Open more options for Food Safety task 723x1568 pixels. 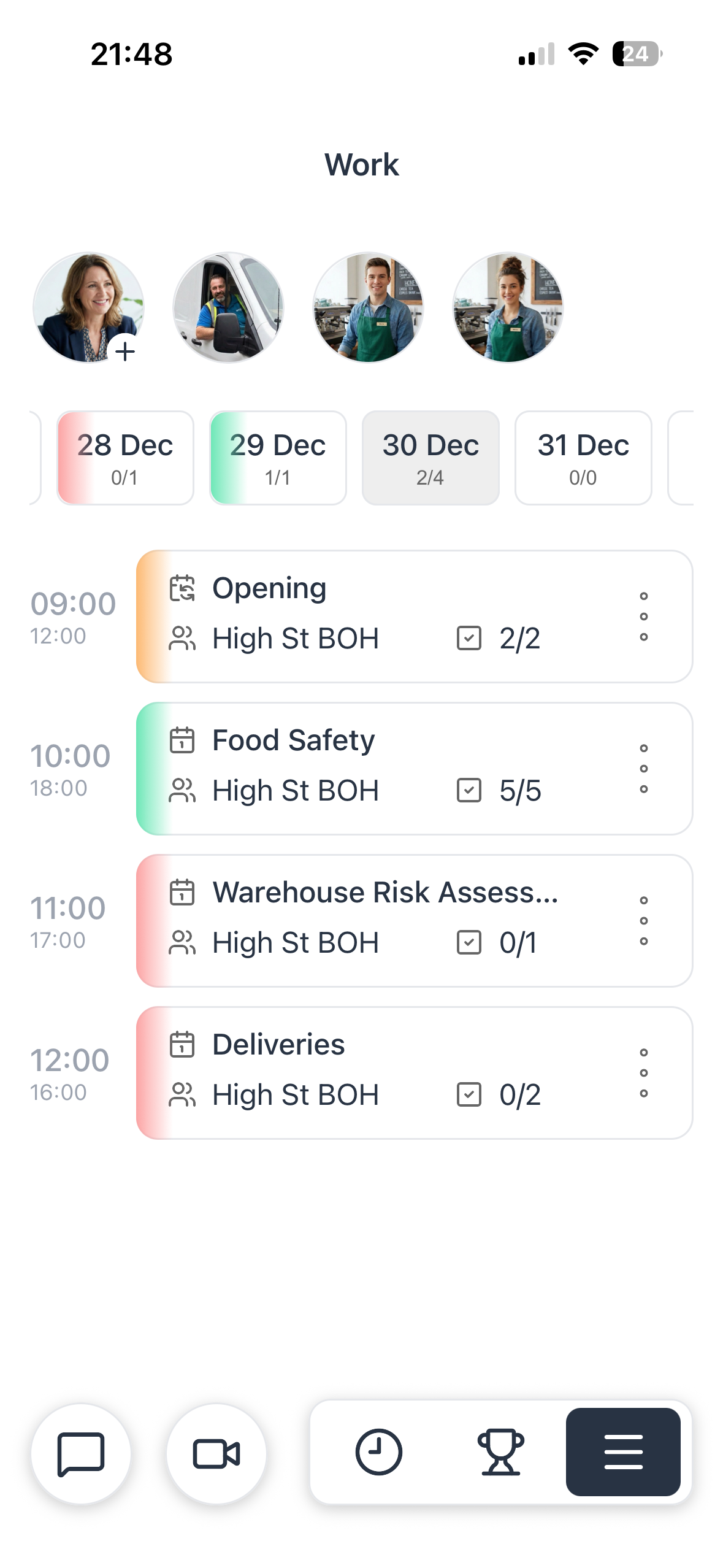(x=643, y=769)
